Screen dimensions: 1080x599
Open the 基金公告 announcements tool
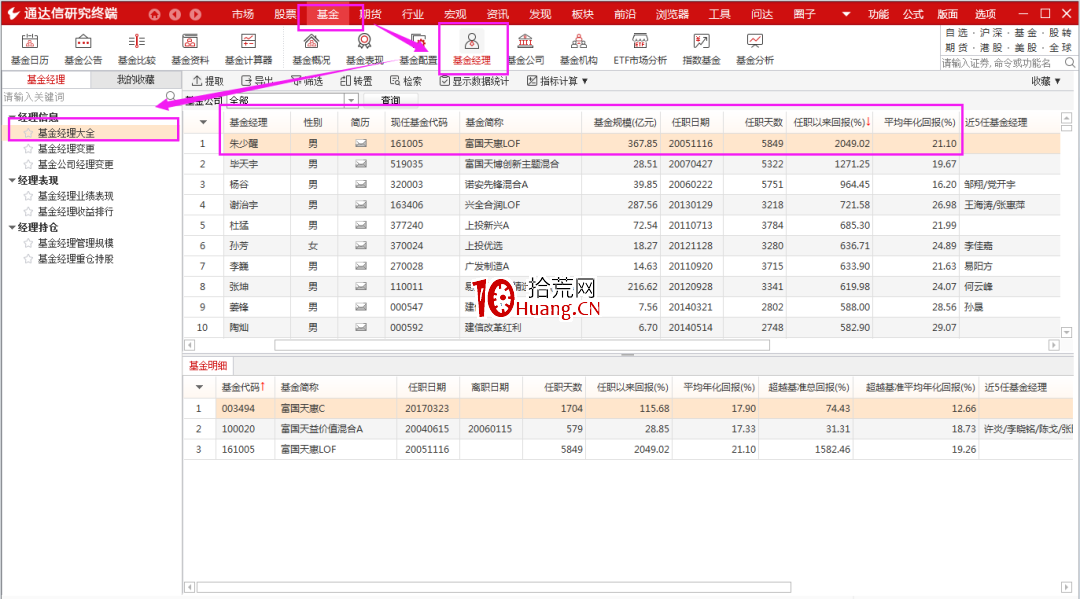pyautogui.click(x=83, y=50)
